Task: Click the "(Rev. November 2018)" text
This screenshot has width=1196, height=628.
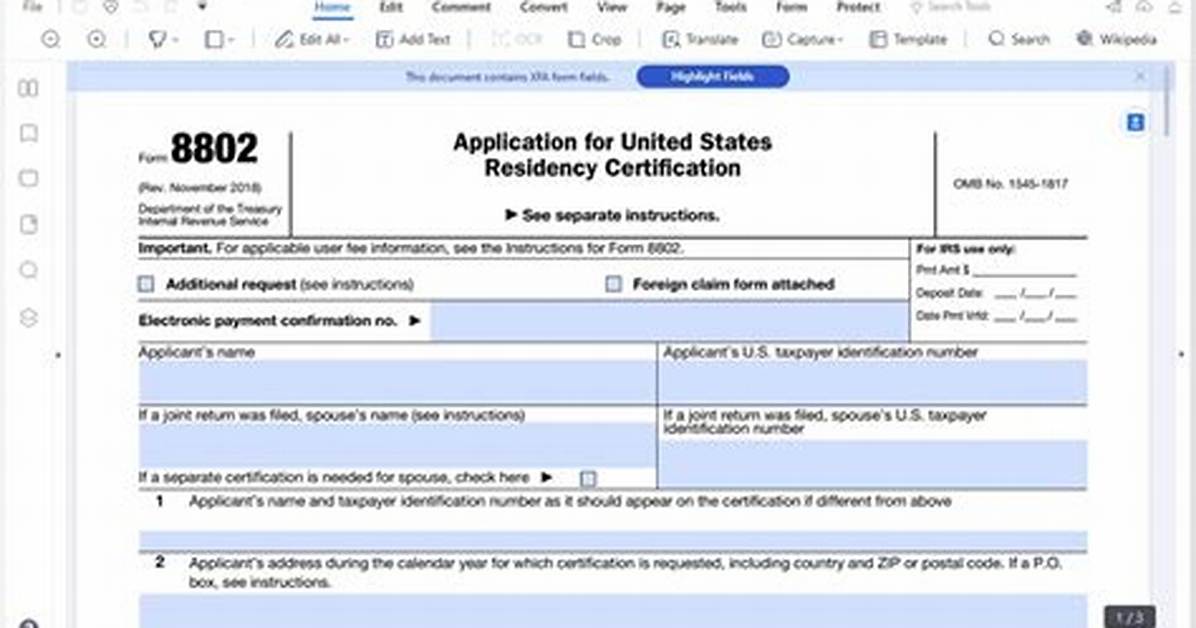Action: [x=200, y=188]
